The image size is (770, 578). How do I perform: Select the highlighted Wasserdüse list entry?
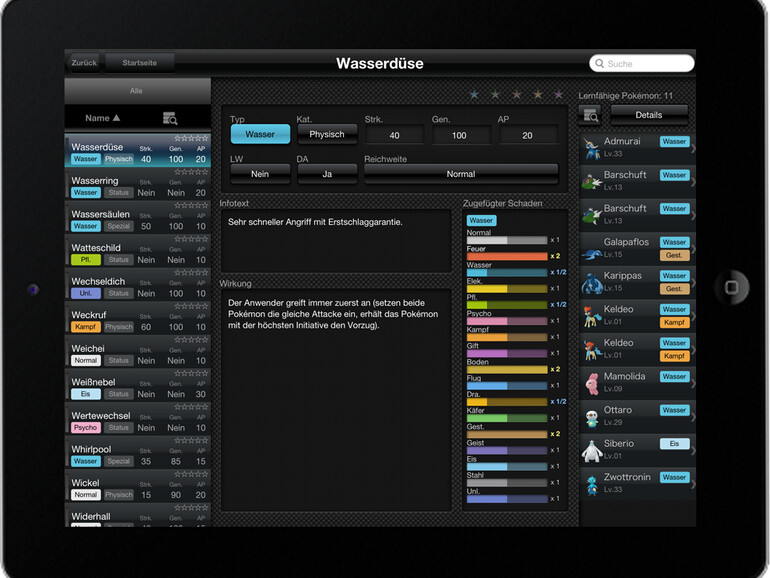tap(138, 151)
